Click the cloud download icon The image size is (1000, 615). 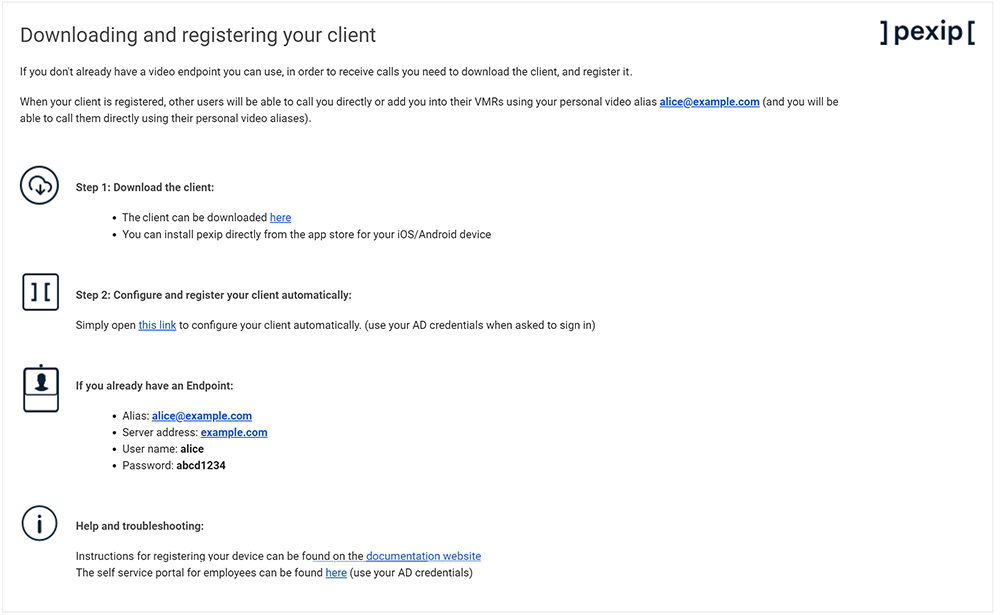[40, 186]
